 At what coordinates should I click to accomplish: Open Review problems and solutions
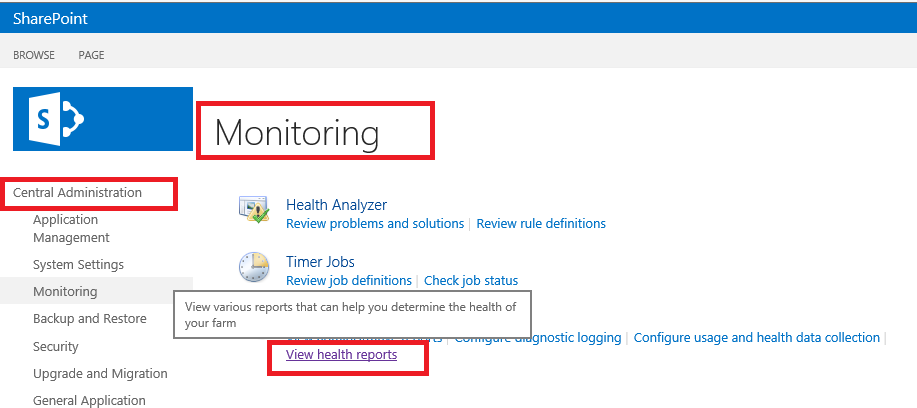[x=375, y=223]
